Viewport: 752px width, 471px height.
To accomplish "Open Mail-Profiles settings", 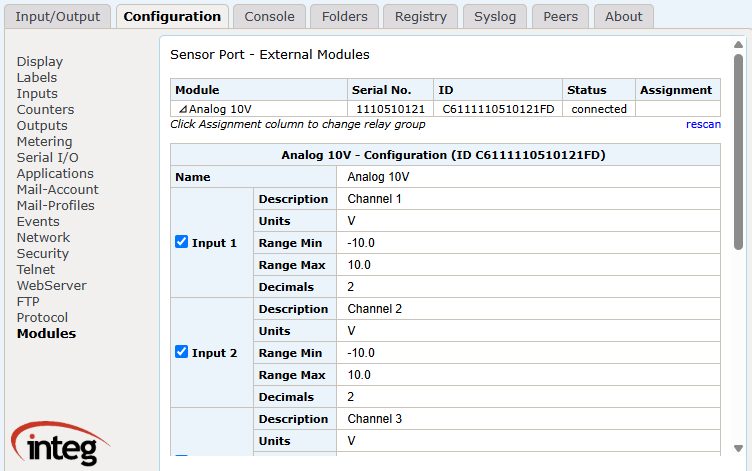I will click(56, 205).
